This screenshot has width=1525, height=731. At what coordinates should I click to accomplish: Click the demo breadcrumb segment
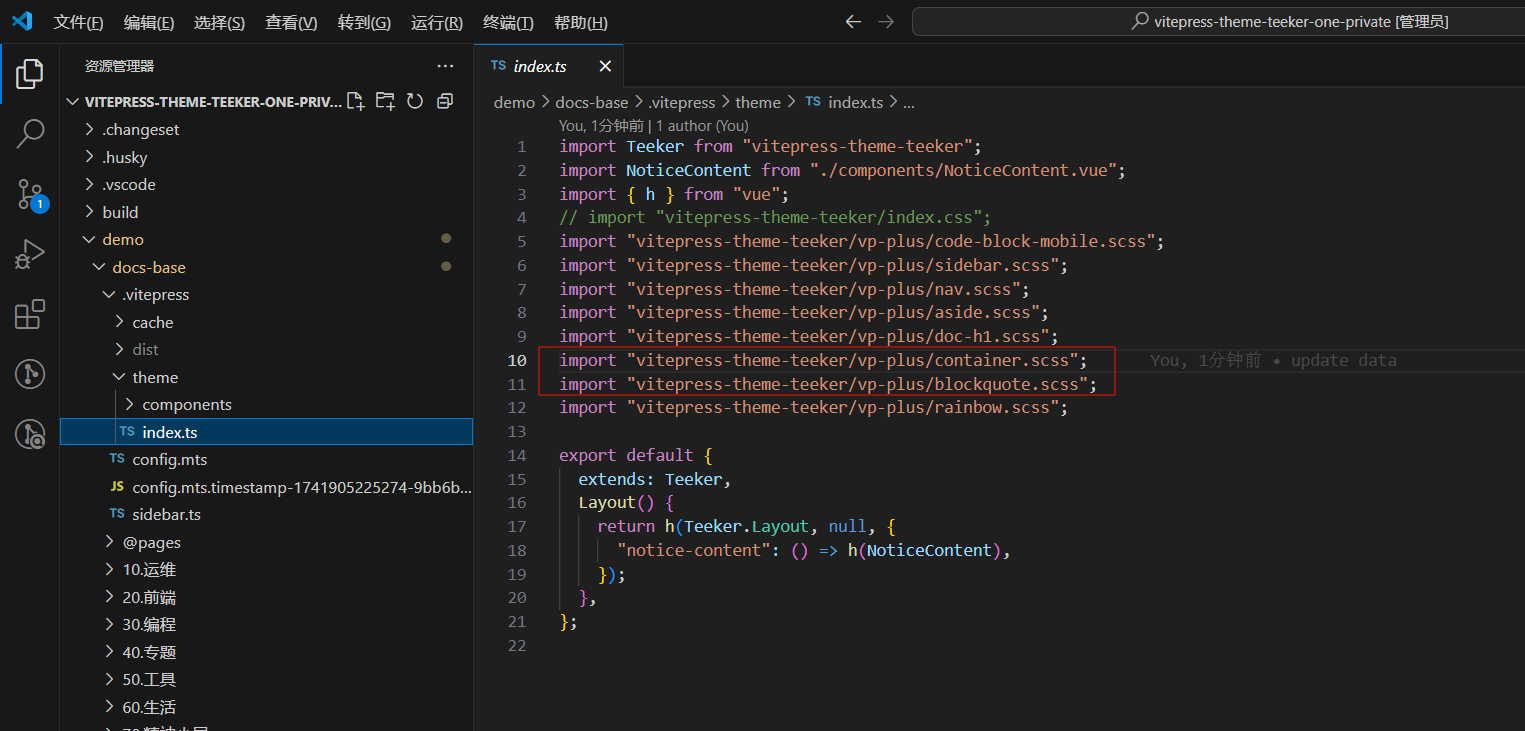(514, 102)
